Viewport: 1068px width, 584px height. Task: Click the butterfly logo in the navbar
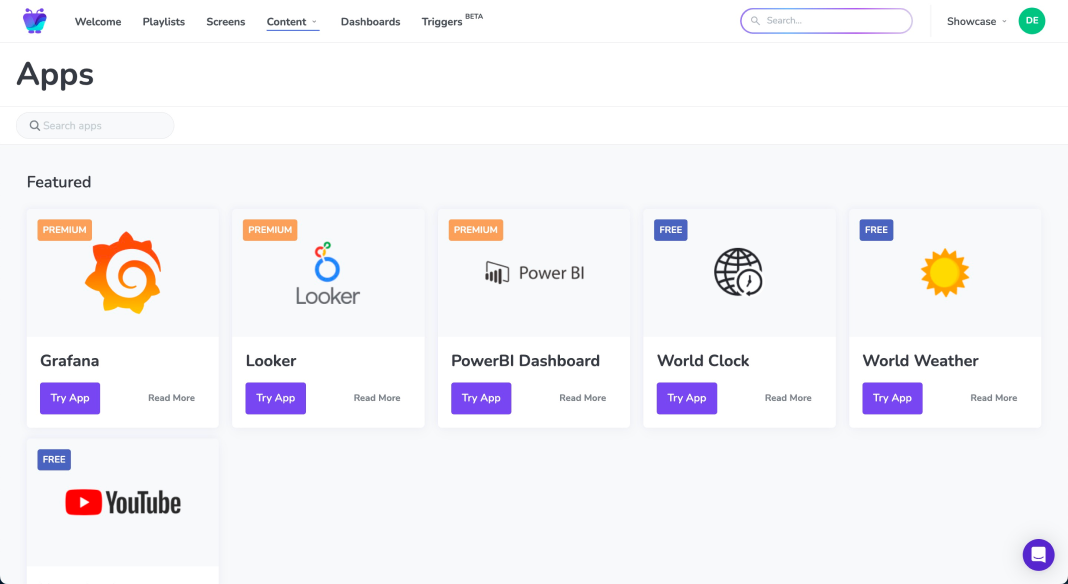point(35,20)
